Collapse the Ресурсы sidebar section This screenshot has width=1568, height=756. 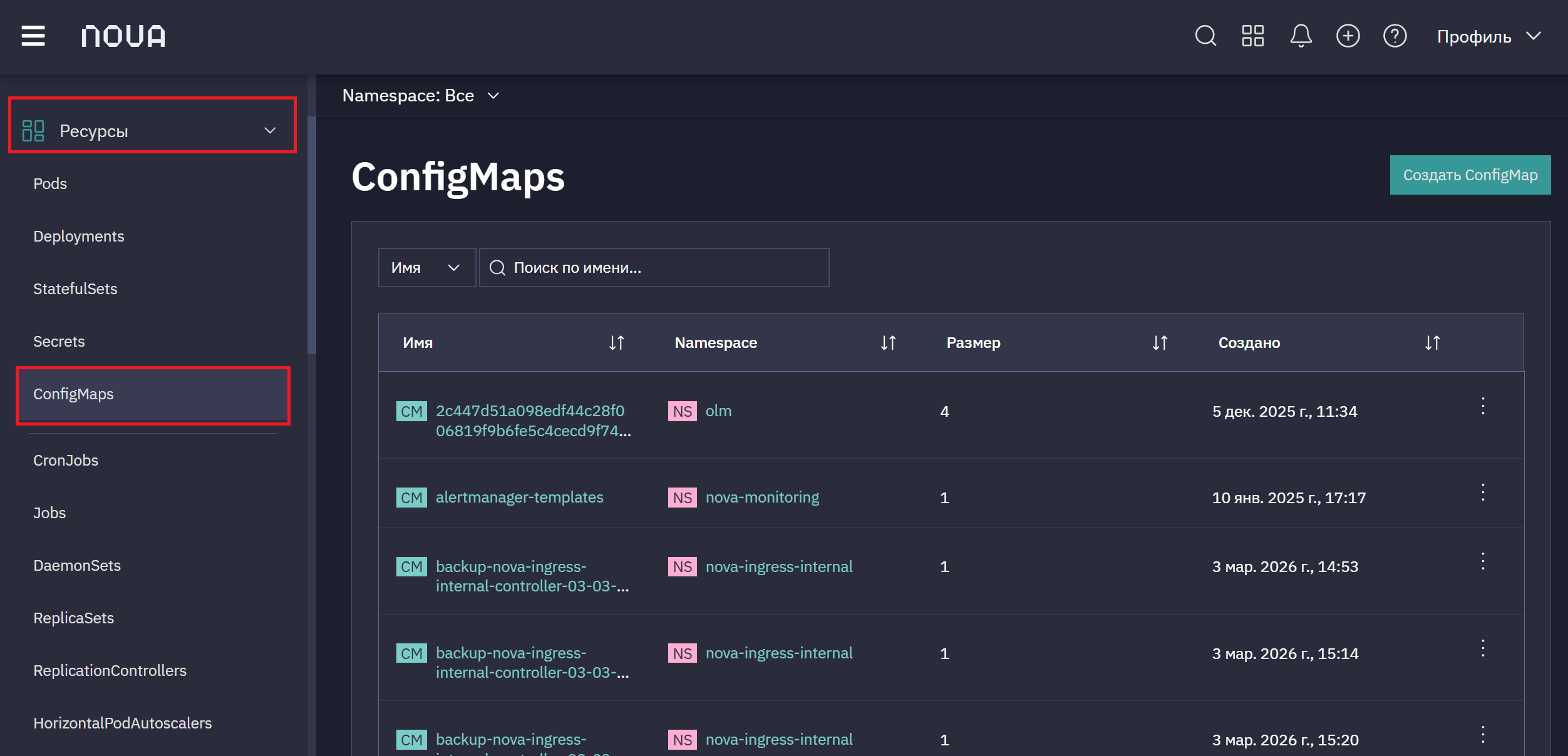coord(152,131)
